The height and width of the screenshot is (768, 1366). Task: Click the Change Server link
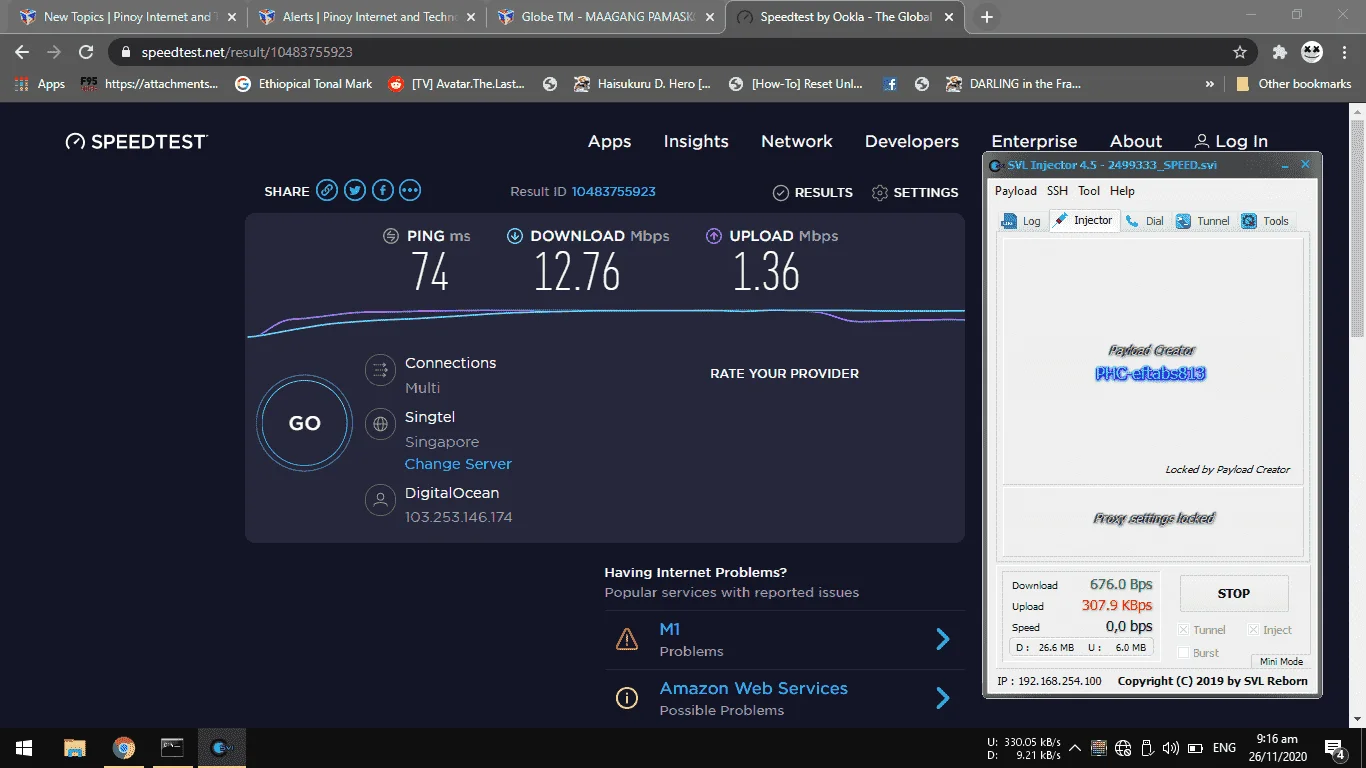[458, 464]
